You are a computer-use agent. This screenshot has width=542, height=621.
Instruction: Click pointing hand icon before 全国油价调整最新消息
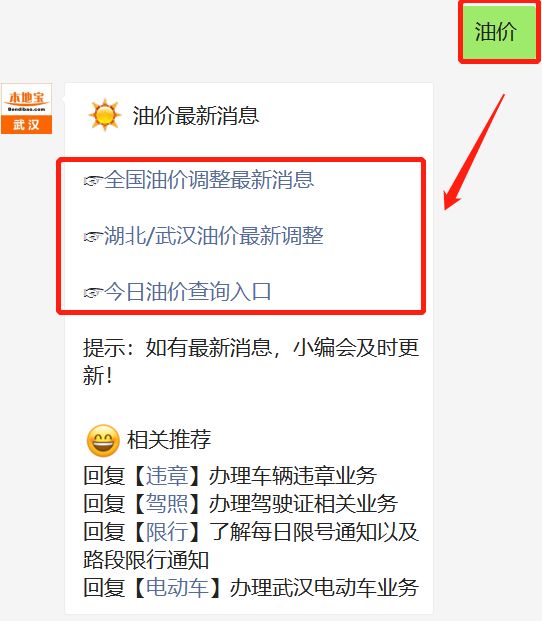pos(93,181)
